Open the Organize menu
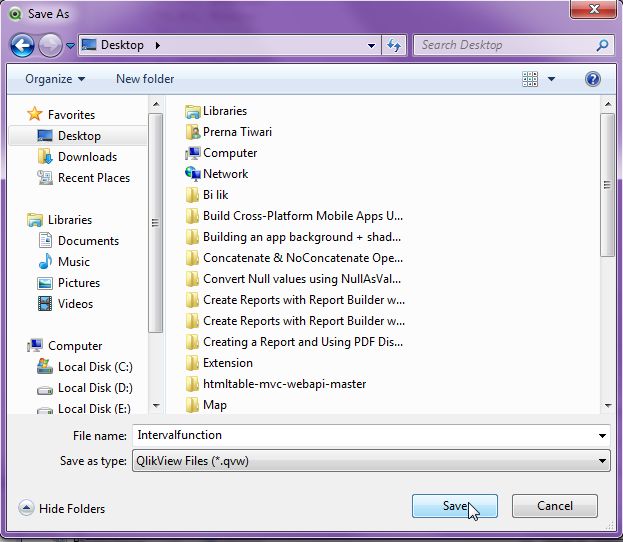 (x=55, y=79)
